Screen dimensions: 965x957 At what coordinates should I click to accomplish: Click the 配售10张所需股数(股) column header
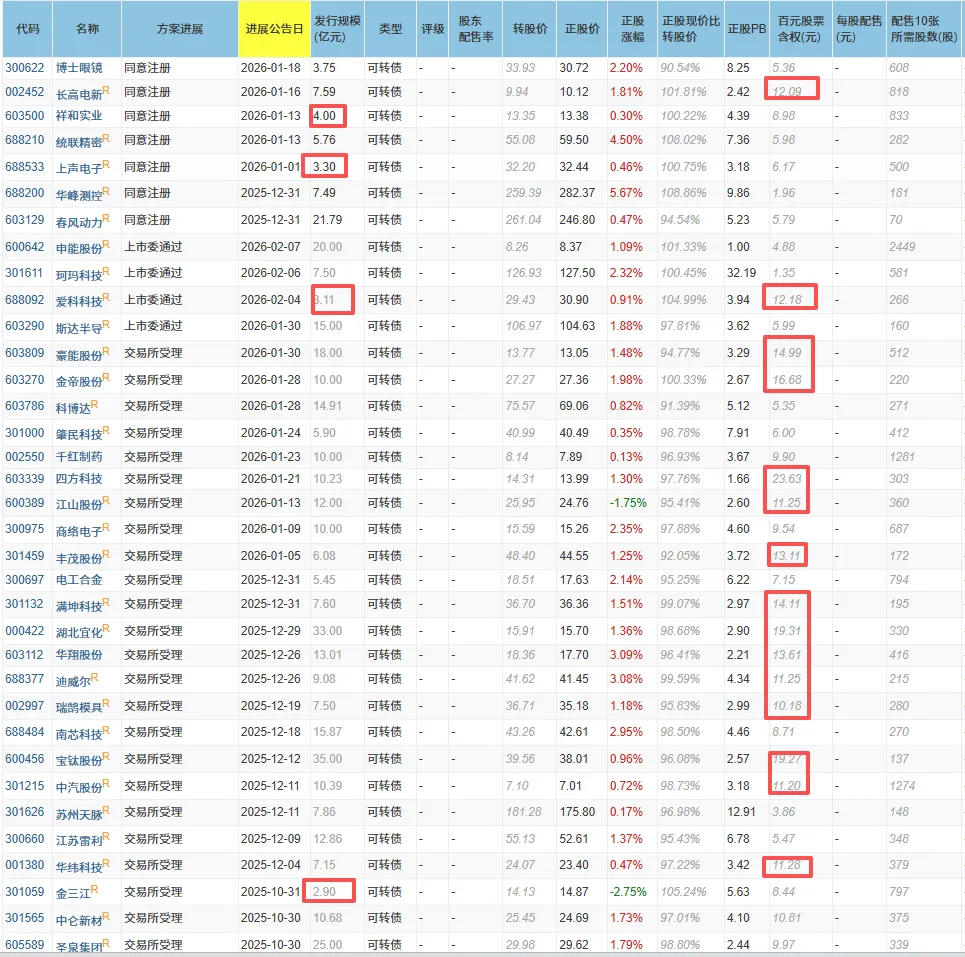pos(924,29)
